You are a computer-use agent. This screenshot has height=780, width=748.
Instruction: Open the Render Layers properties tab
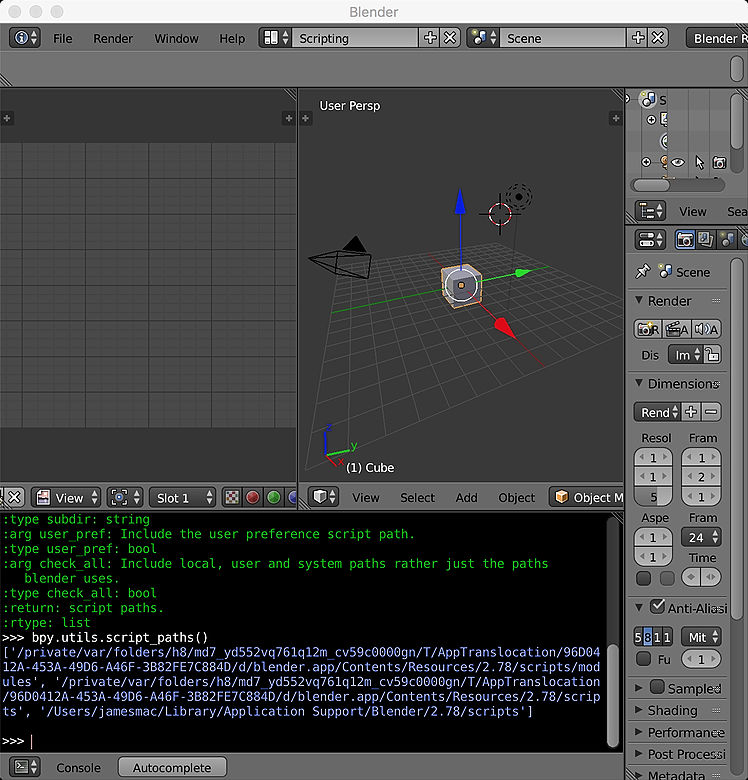pos(706,240)
